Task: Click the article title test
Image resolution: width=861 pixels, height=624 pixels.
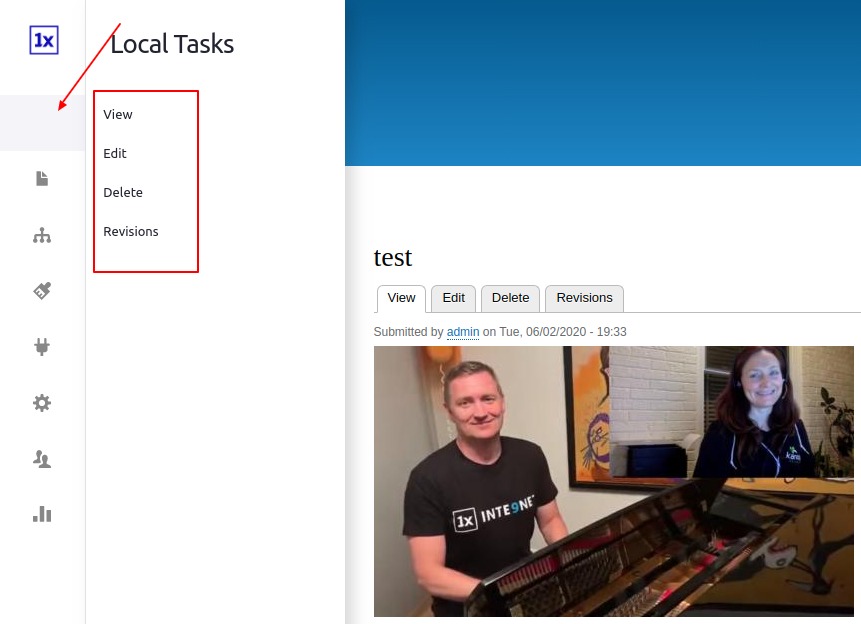Action: pos(392,257)
